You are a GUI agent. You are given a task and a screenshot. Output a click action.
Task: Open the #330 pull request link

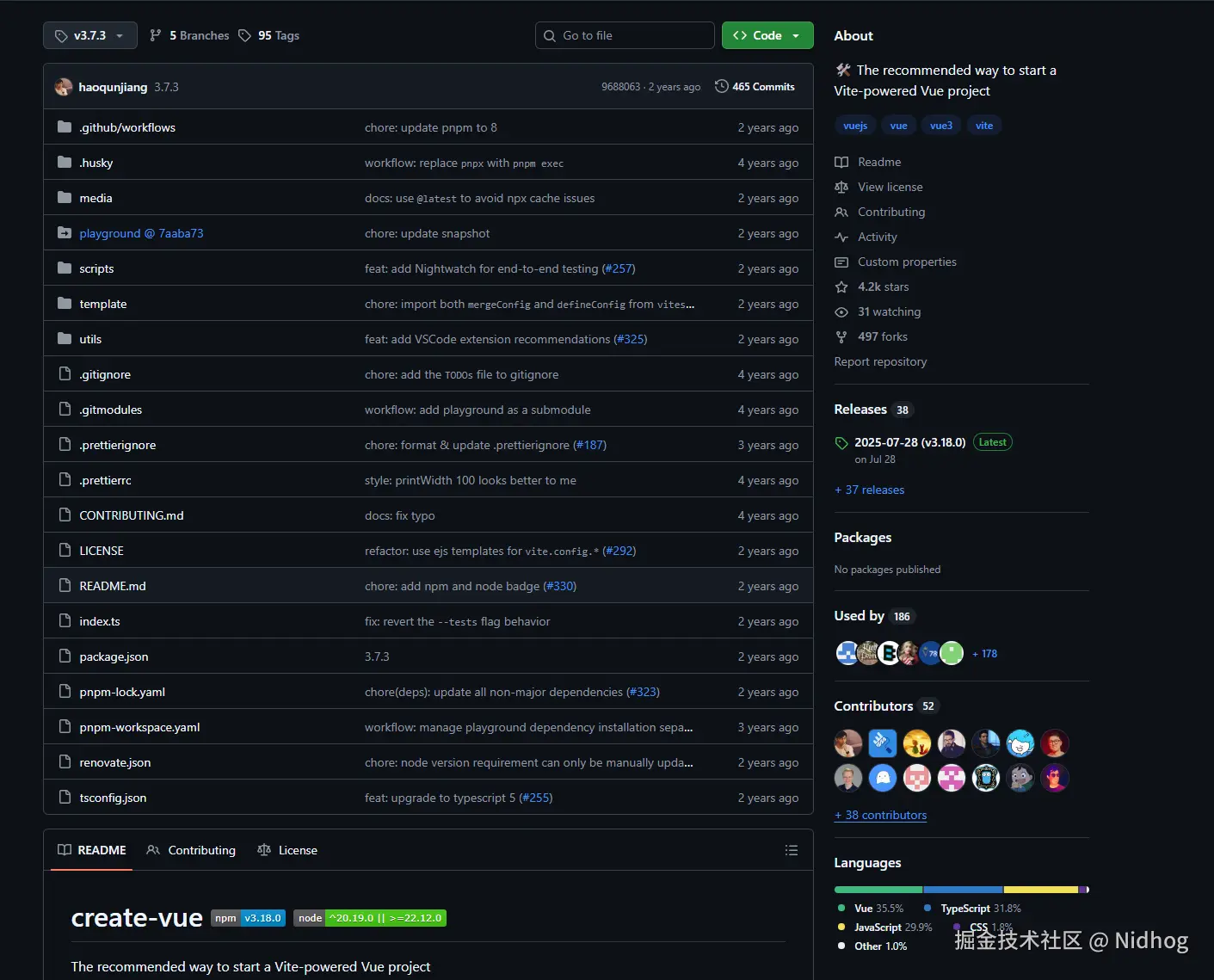click(560, 586)
